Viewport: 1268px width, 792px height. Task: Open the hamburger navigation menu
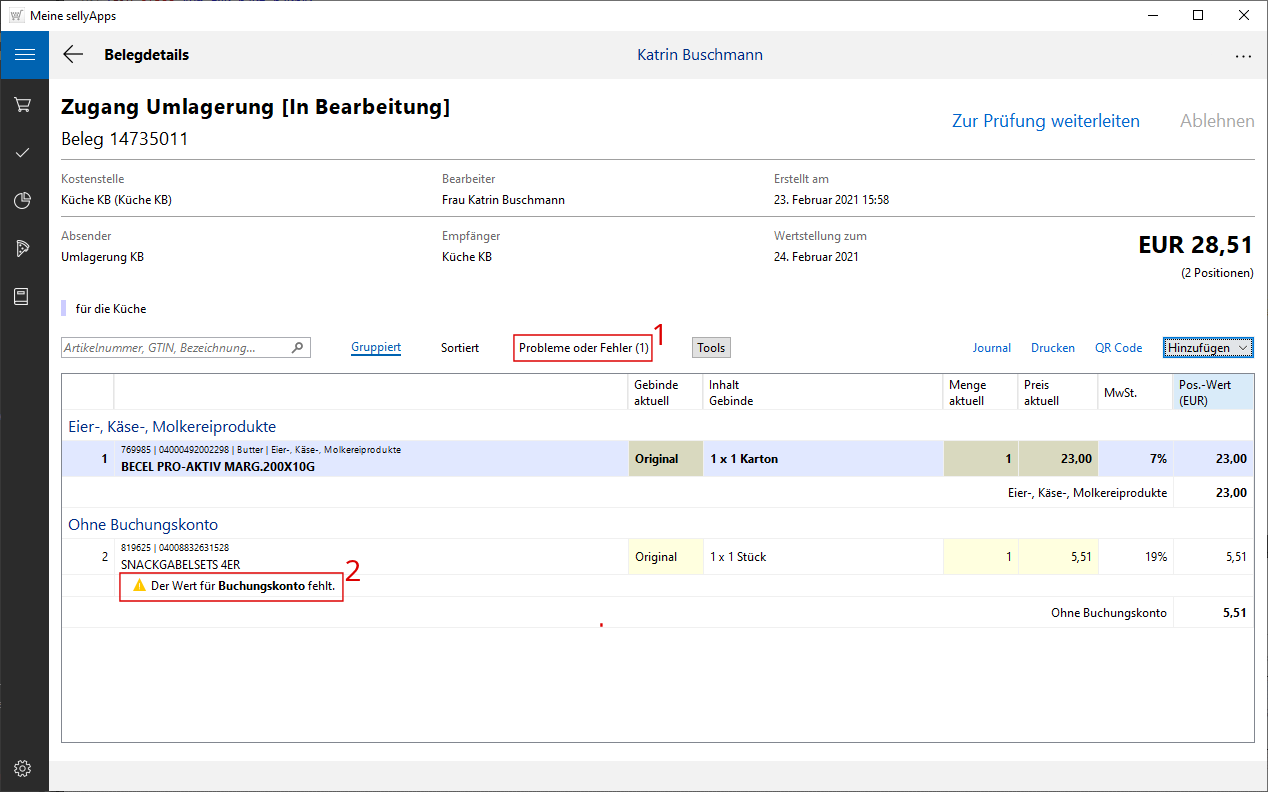[x=24, y=55]
